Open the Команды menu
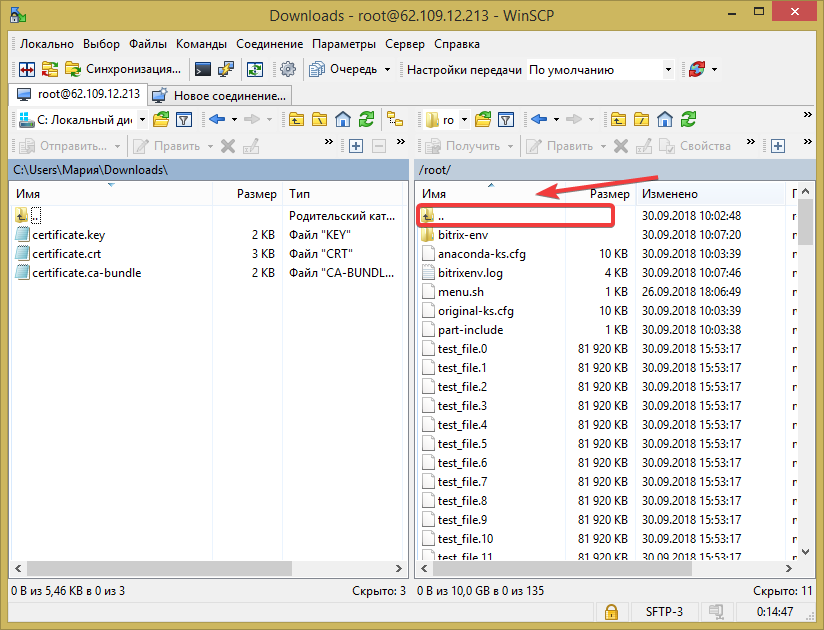 [201, 44]
